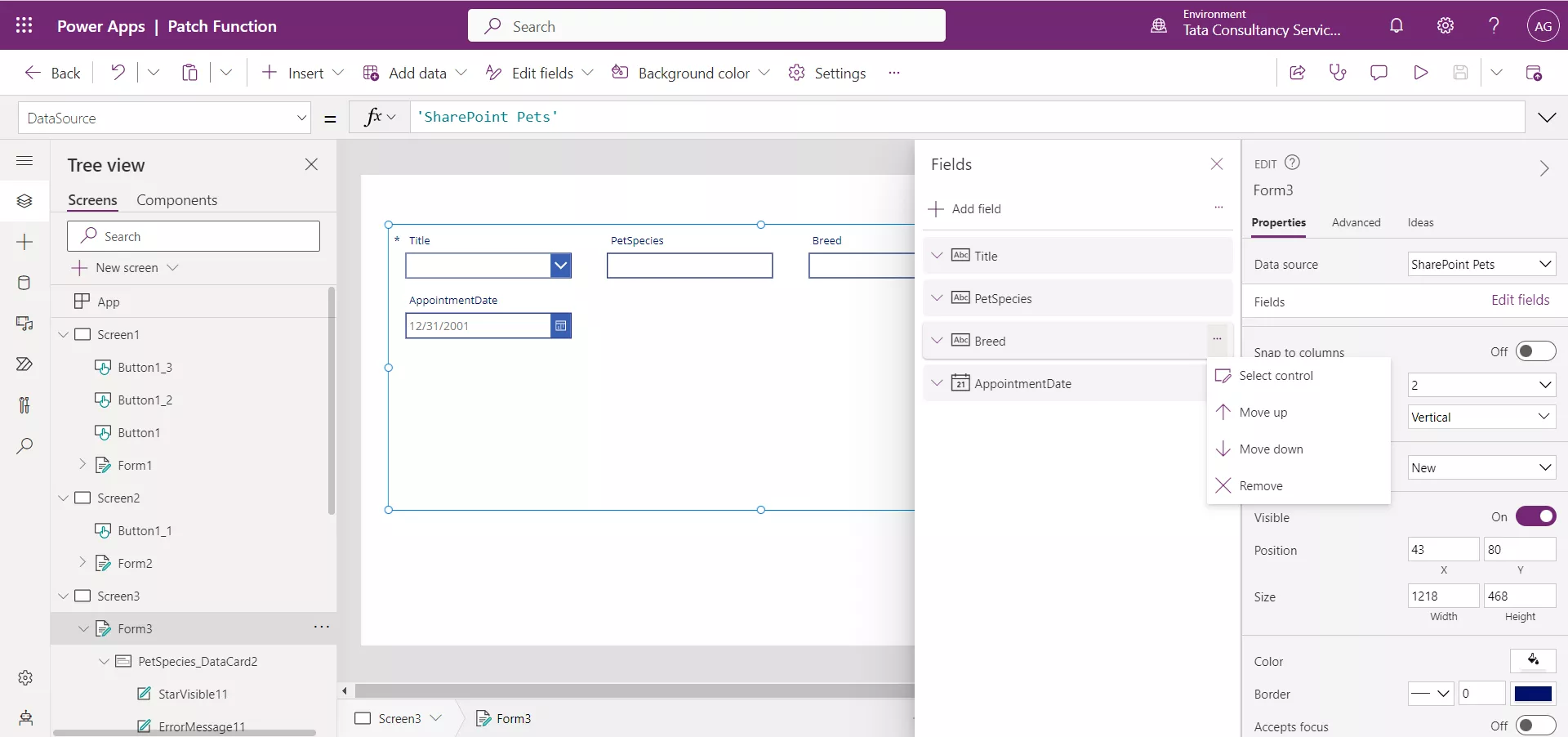Viewport: 1568px width, 737px height.
Task: Open Data cylinder icon in sidebar
Action: (24, 283)
